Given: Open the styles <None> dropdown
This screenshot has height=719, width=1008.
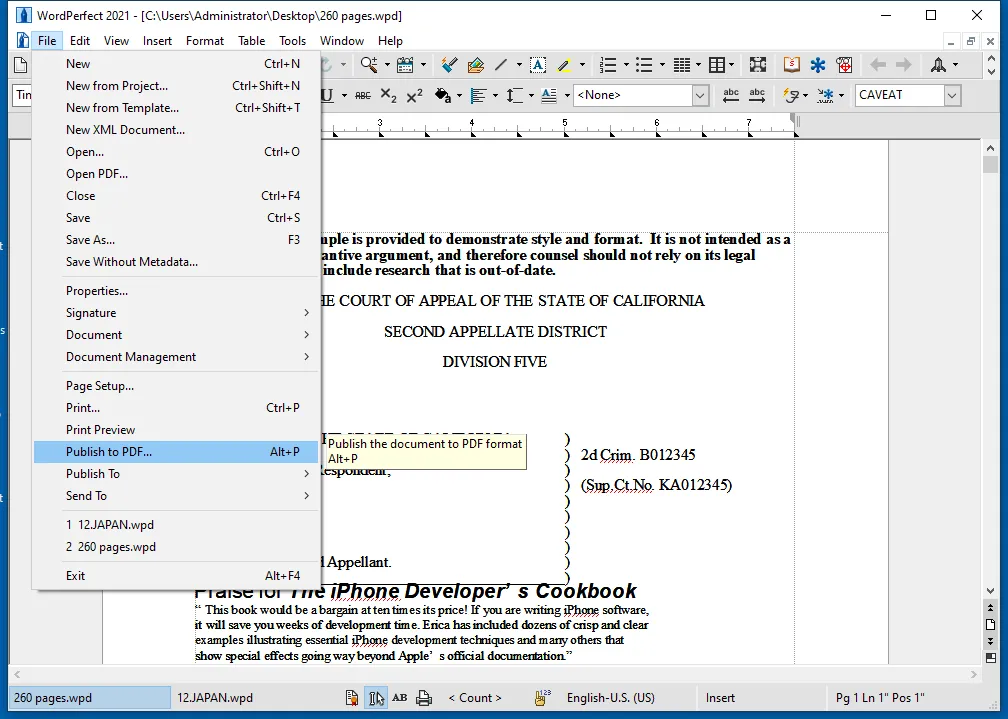Looking at the screenshot, I should [x=700, y=95].
